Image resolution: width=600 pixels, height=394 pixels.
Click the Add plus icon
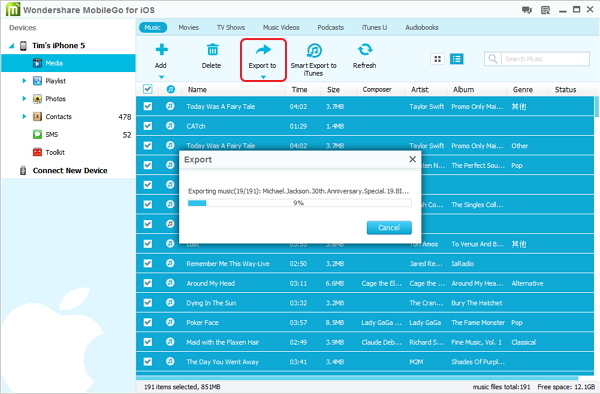click(x=161, y=50)
